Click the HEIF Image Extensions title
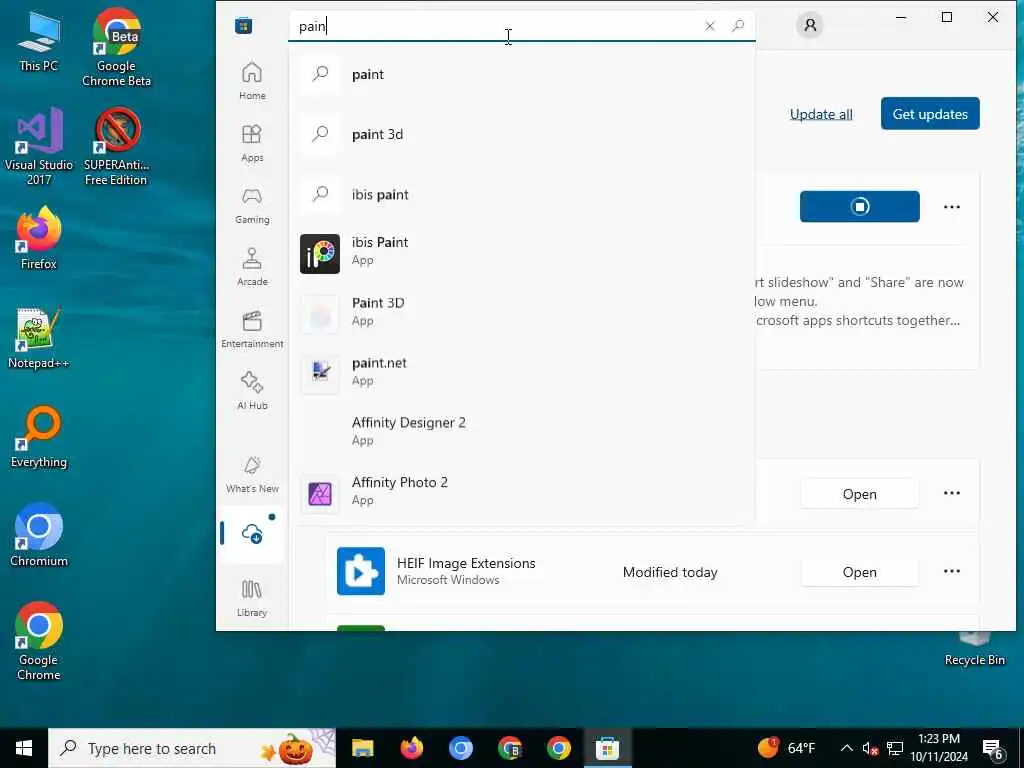This screenshot has width=1024, height=768. coord(466,563)
